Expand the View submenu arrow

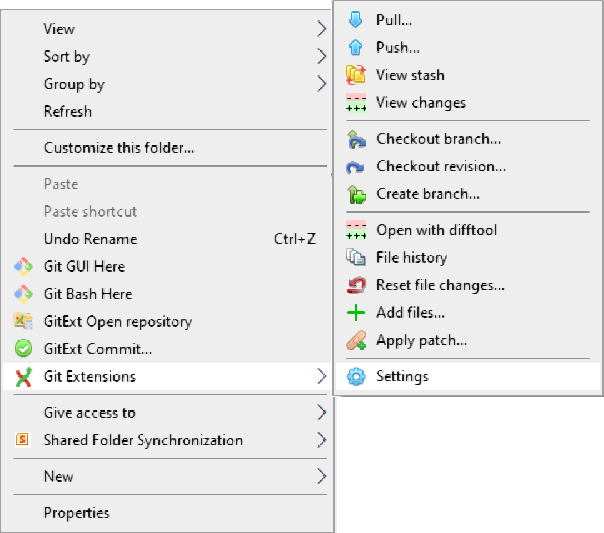click(322, 29)
